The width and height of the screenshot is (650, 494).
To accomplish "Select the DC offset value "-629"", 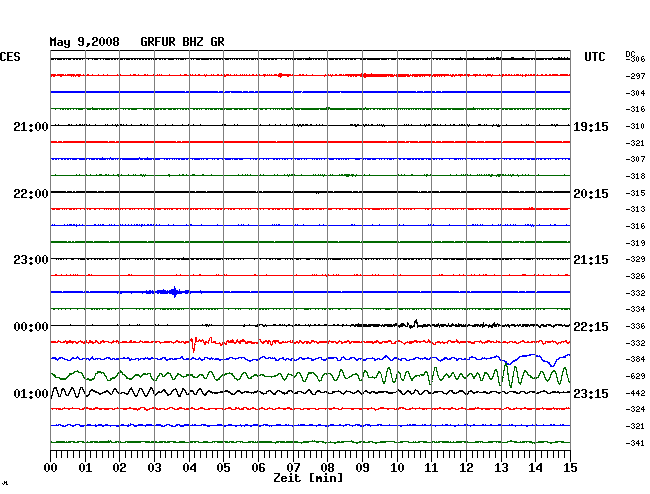I will [635, 376].
